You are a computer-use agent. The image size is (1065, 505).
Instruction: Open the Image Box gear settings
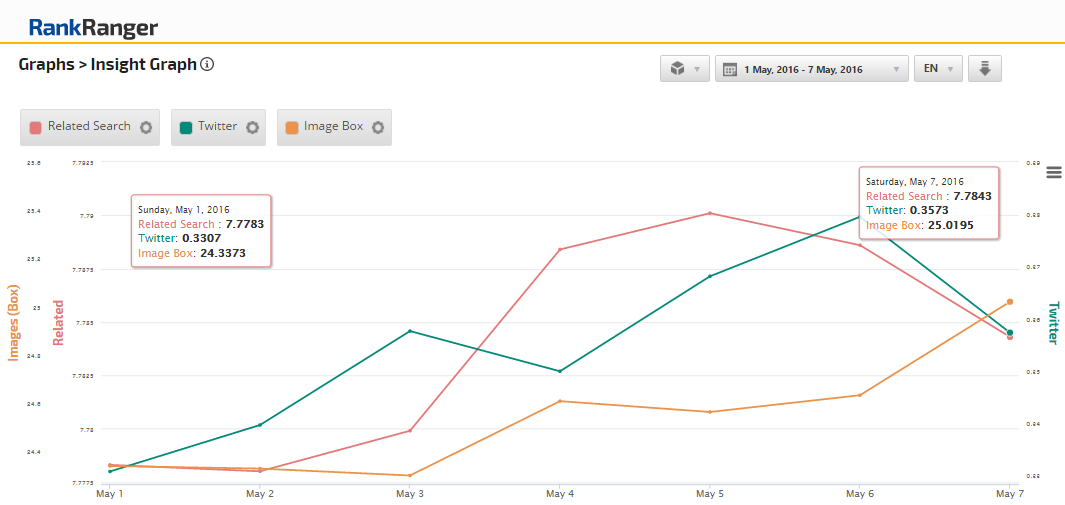[378, 128]
